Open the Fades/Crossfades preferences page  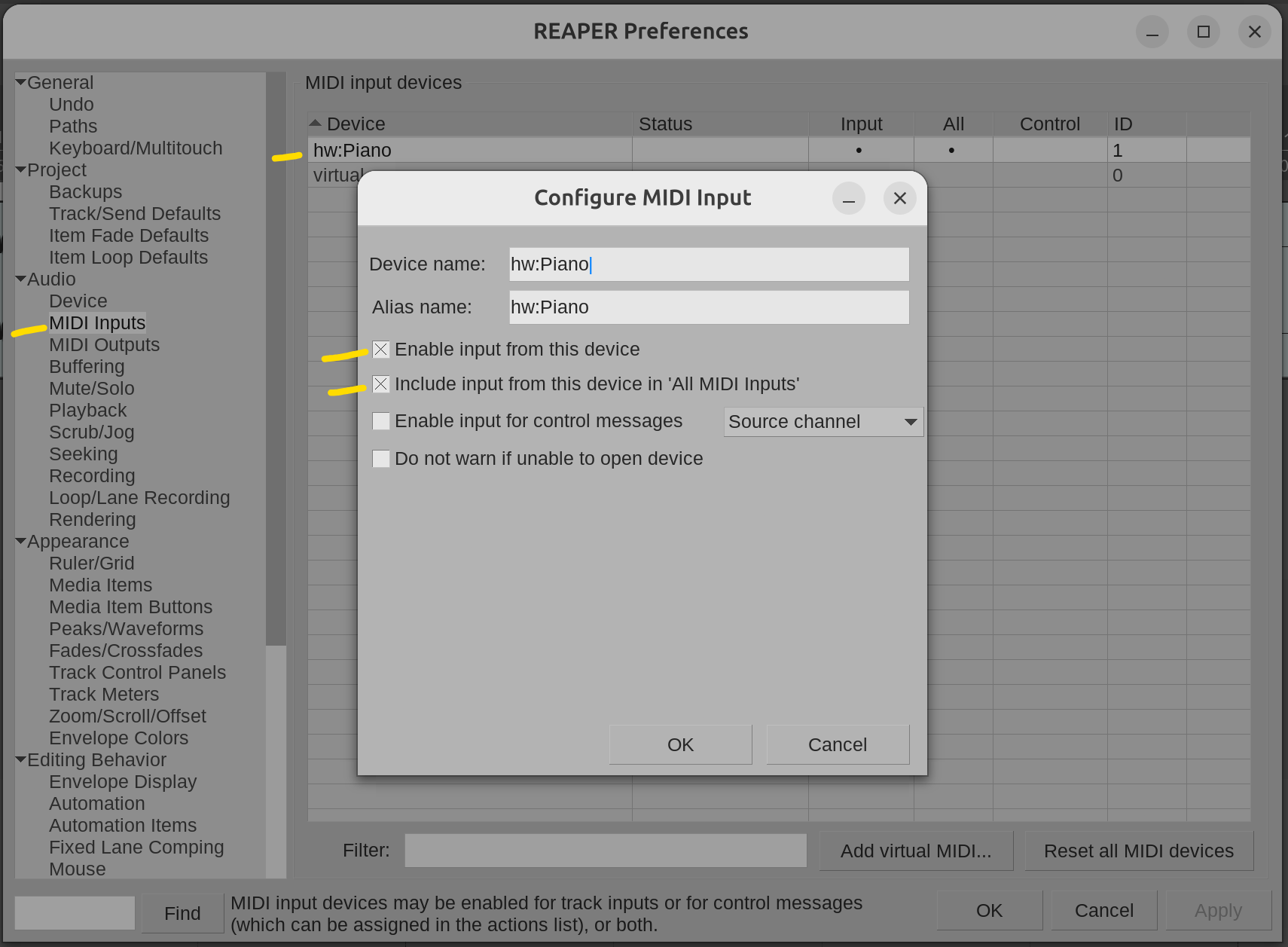[x=126, y=651]
